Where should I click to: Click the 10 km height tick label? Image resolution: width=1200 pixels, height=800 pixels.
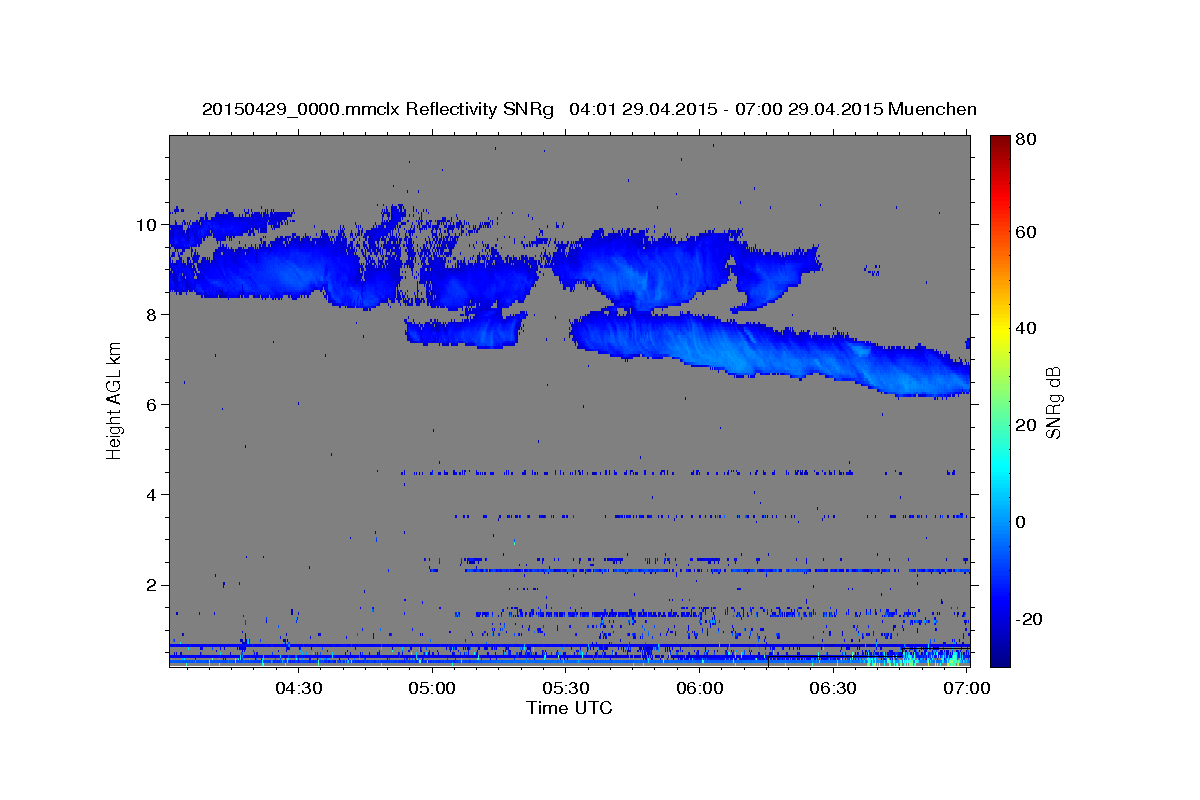(147, 225)
